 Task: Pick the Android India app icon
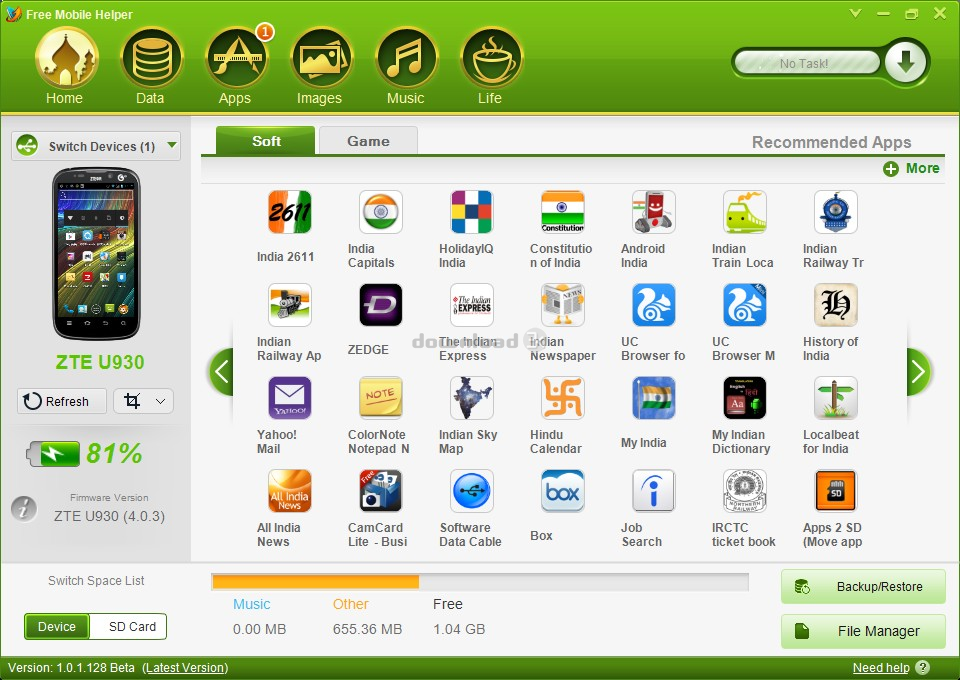(x=653, y=212)
